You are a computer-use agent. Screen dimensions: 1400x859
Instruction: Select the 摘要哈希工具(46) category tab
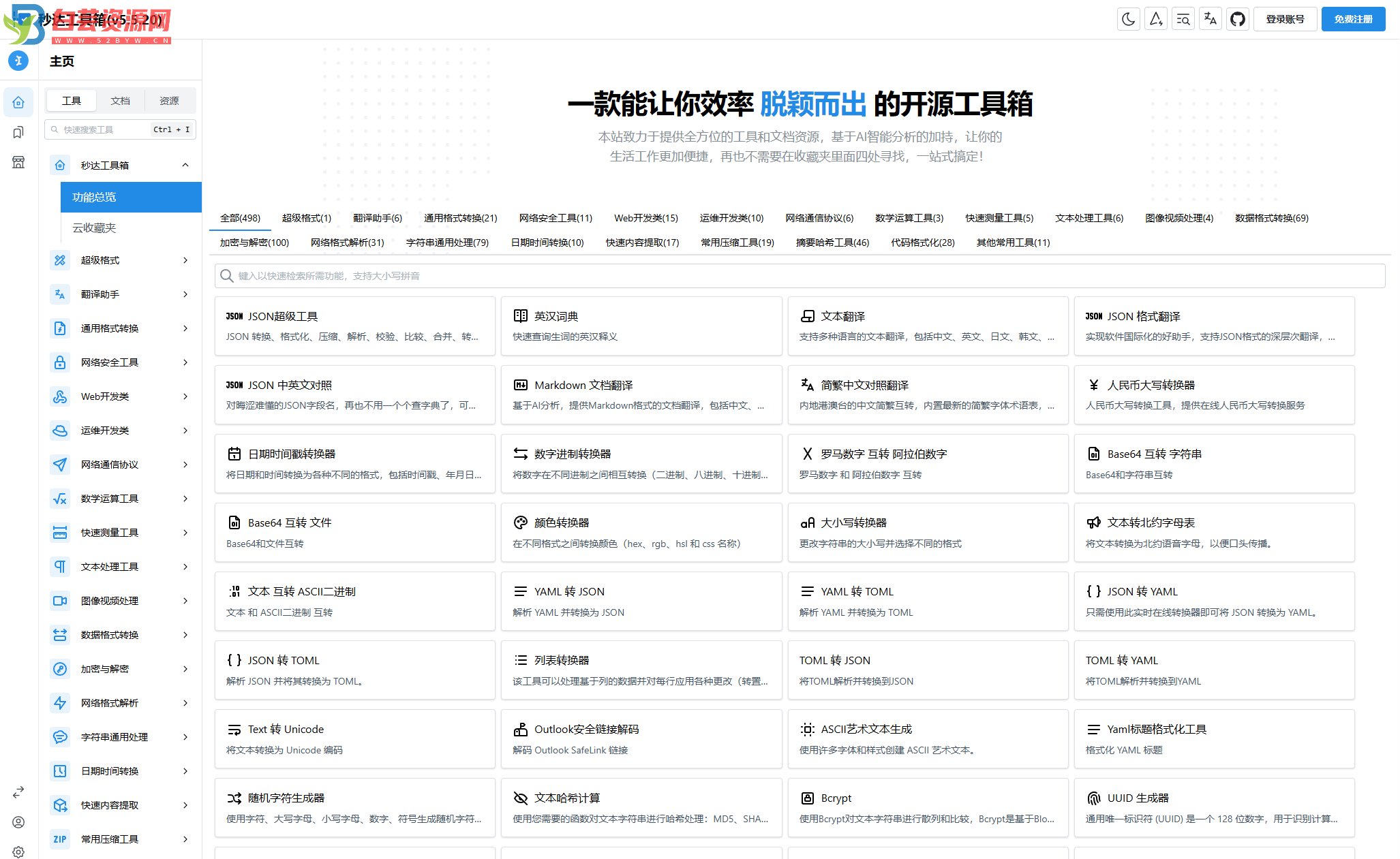[832, 243]
